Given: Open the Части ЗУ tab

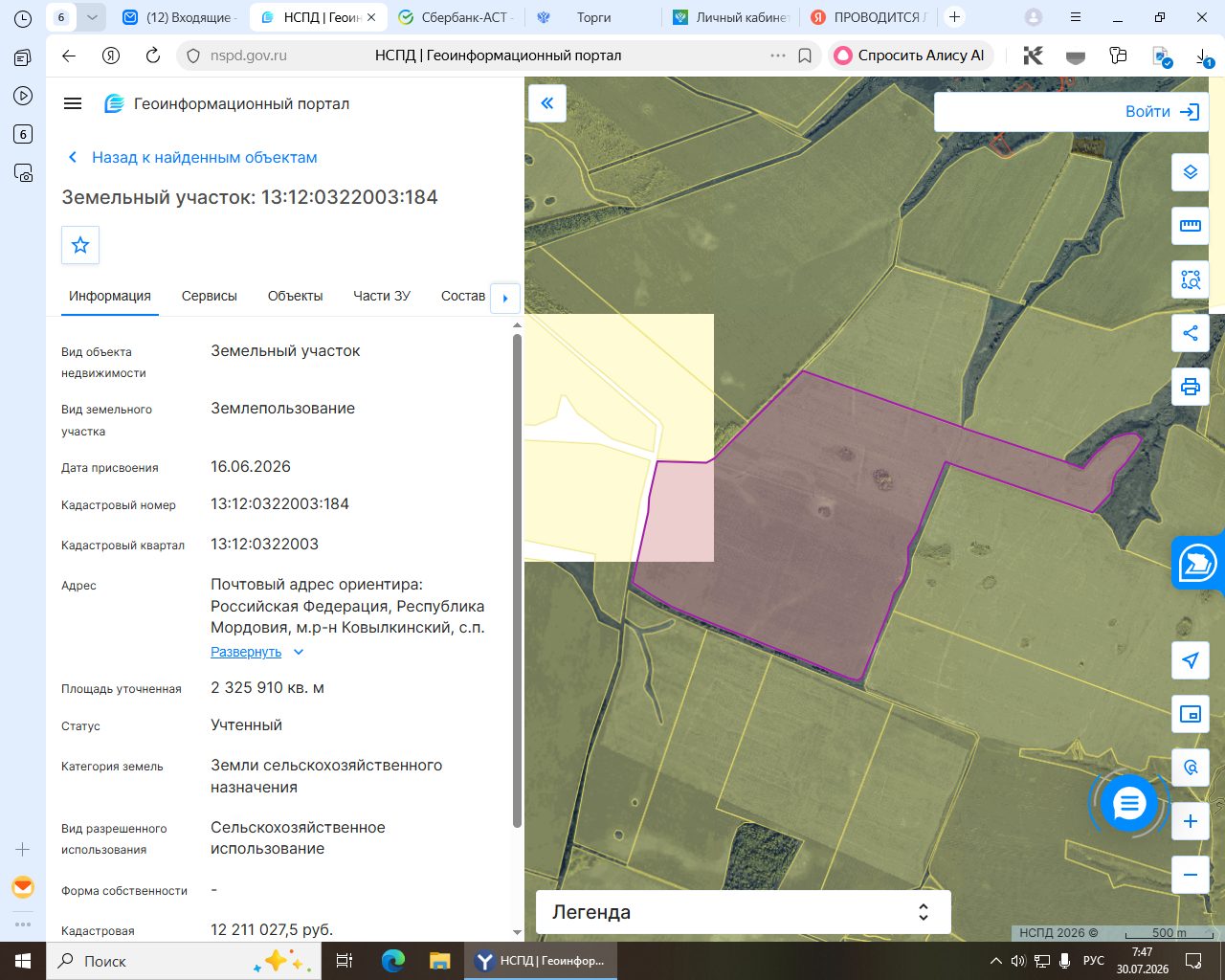Looking at the screenshot, I should click(x=382, y=296).
